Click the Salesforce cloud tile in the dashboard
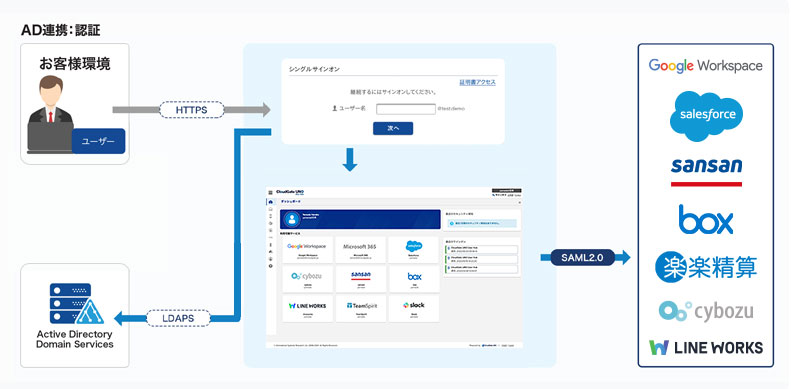This screenshot has width=791, height=389. click(x=414, y=250)
